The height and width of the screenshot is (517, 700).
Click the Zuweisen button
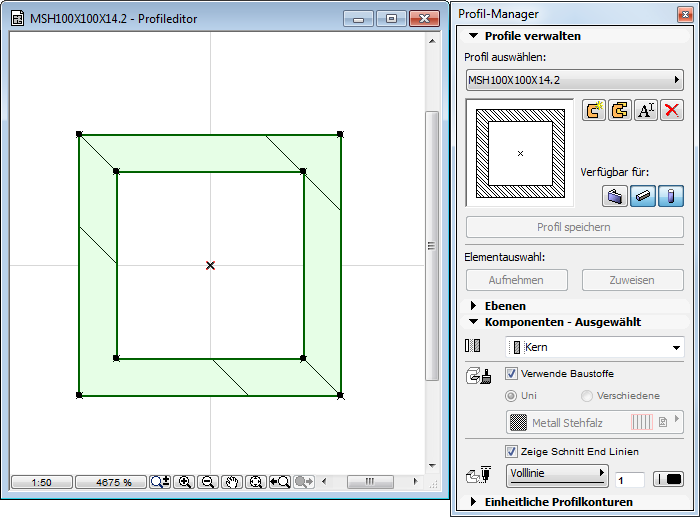[633, 280]
